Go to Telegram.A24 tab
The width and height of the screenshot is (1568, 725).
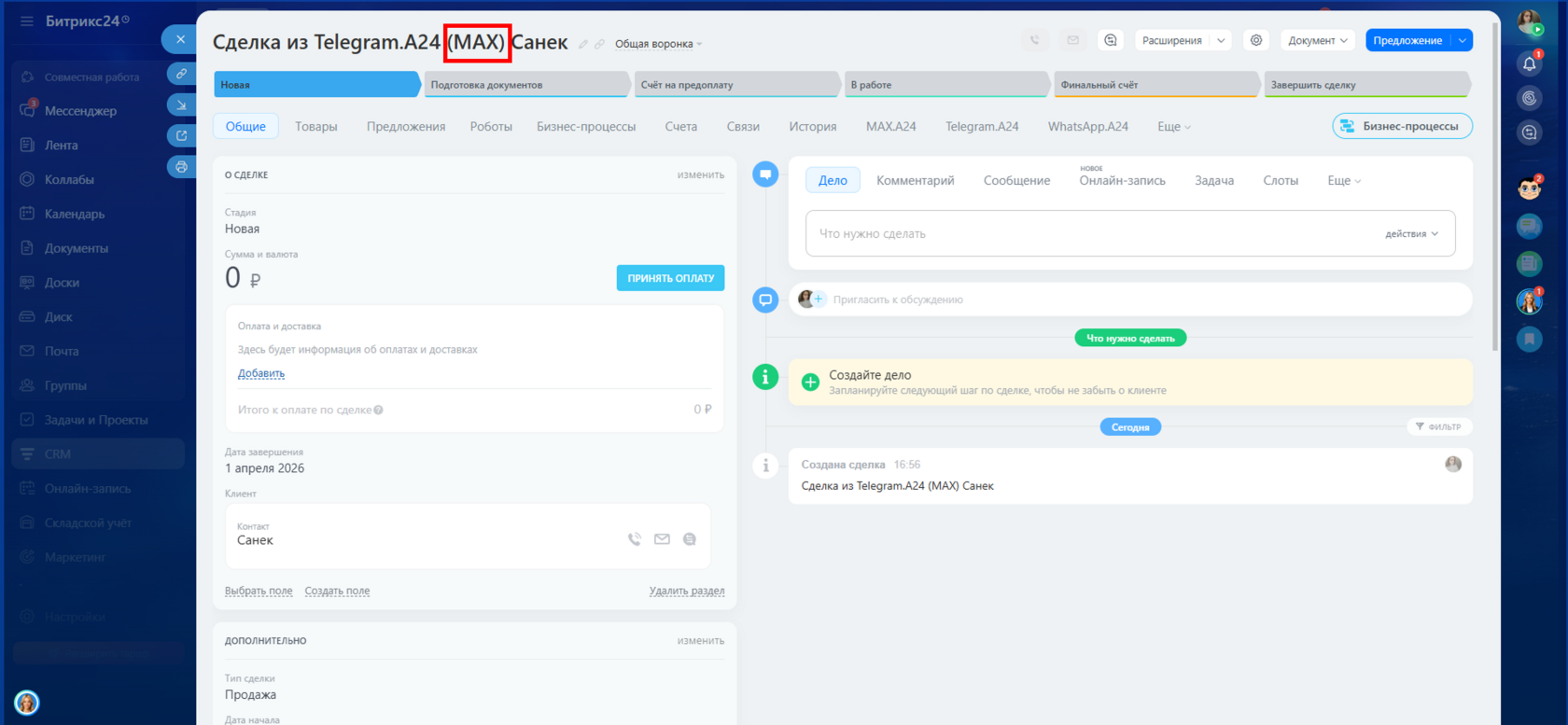coord(982,127)
